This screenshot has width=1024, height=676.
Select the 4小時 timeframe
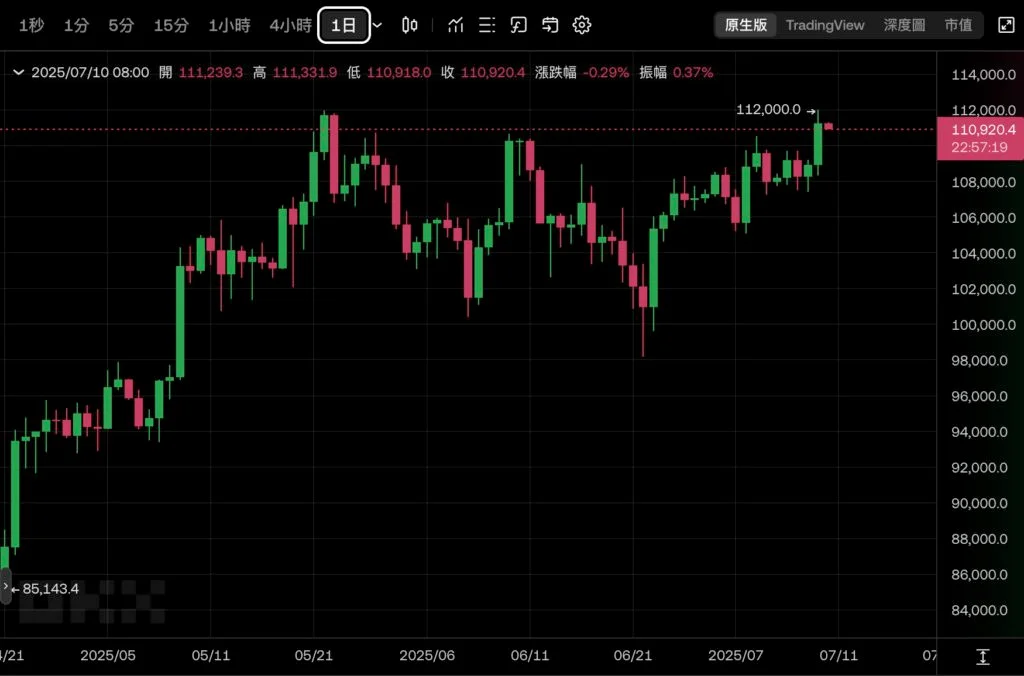coord(290,25)
